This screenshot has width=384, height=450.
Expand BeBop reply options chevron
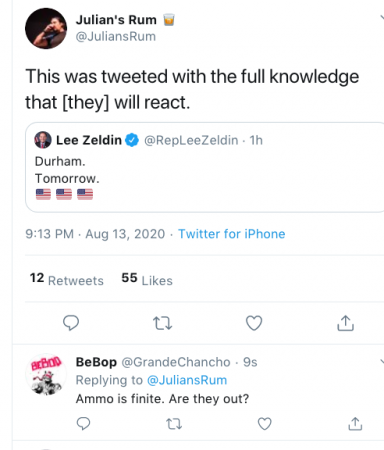382,361
